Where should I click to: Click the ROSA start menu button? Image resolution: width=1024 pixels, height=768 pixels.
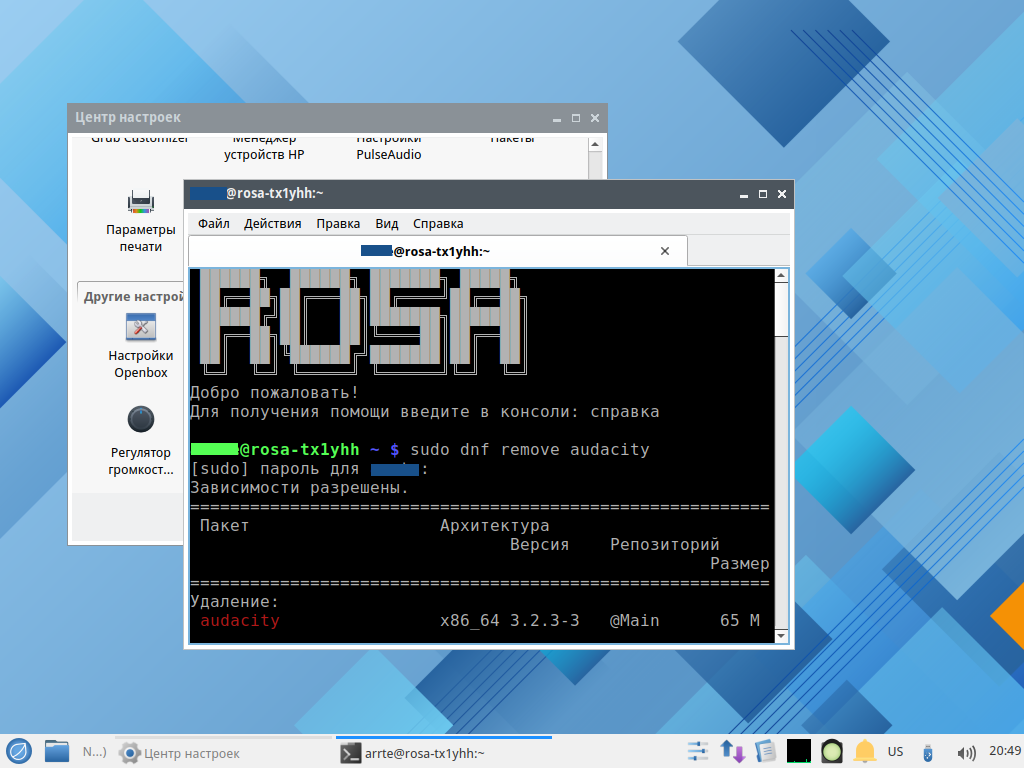pyautogui.click(x=19, y=751)
